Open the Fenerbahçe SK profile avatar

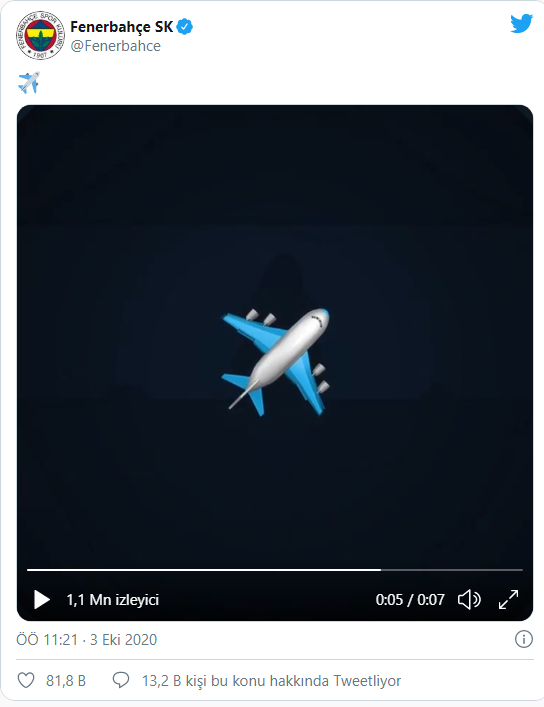click(x=41, y=35)
